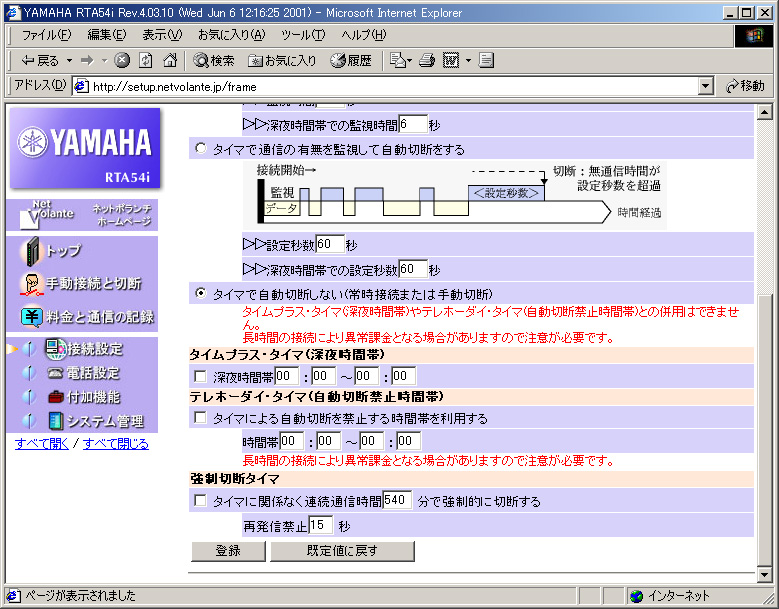The width and height of the screenshot is (779, 609).
Task: Expand the Back button history dropdown arrow
Action: 67,60
